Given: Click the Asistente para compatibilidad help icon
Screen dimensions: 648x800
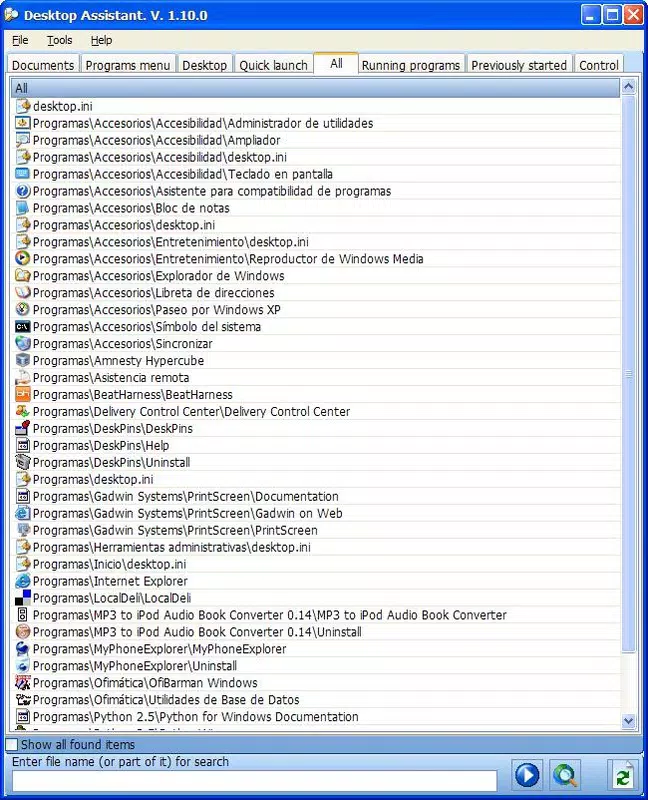Looking at the screenshot, I should [22, 191].
